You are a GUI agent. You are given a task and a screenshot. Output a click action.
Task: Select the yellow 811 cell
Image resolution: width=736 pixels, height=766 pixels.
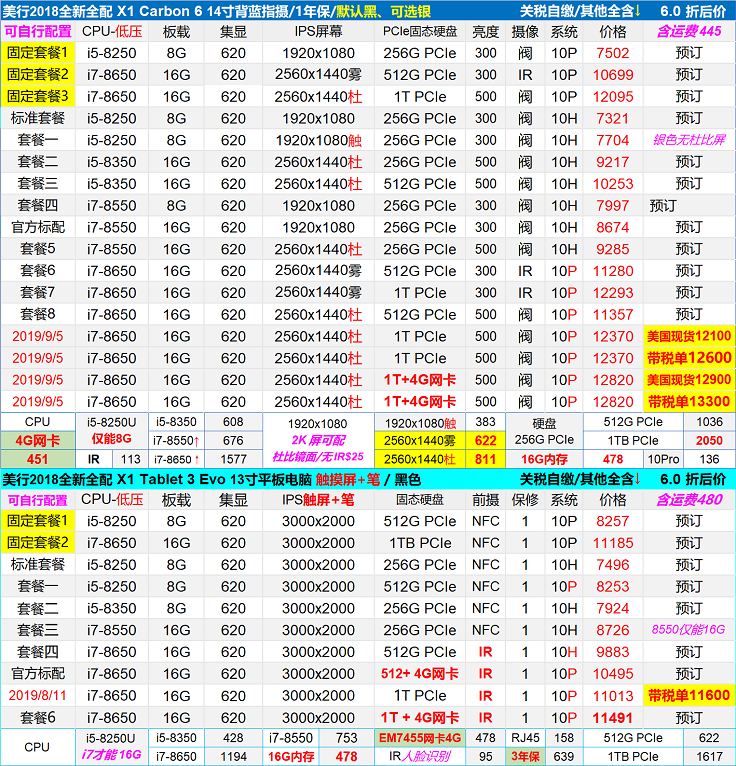tap(486, 459)
